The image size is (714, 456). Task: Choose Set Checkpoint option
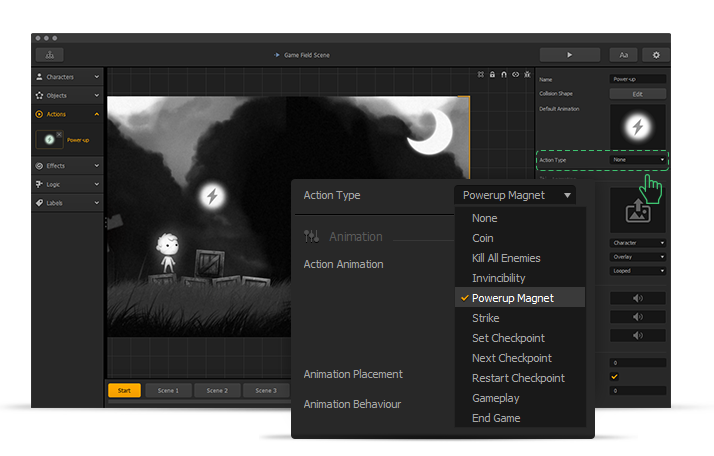520,338
